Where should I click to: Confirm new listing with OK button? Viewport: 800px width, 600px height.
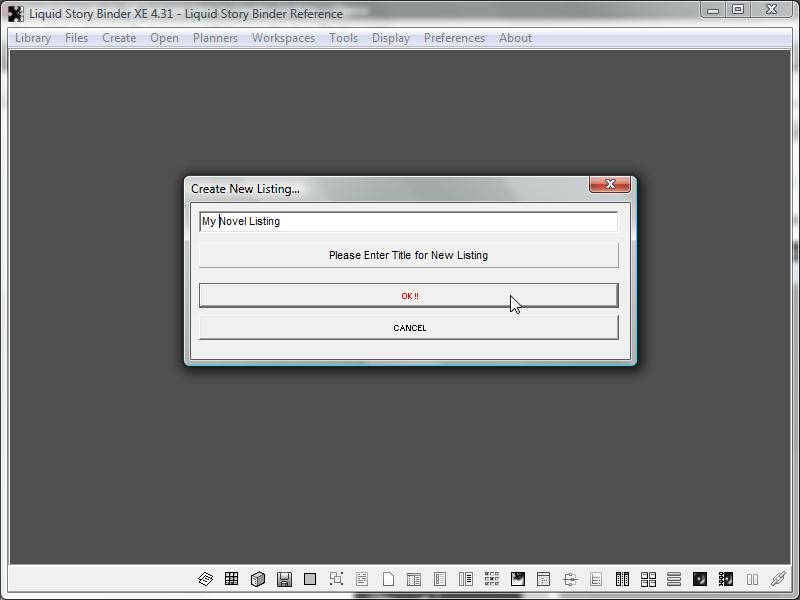click(408, 296)
